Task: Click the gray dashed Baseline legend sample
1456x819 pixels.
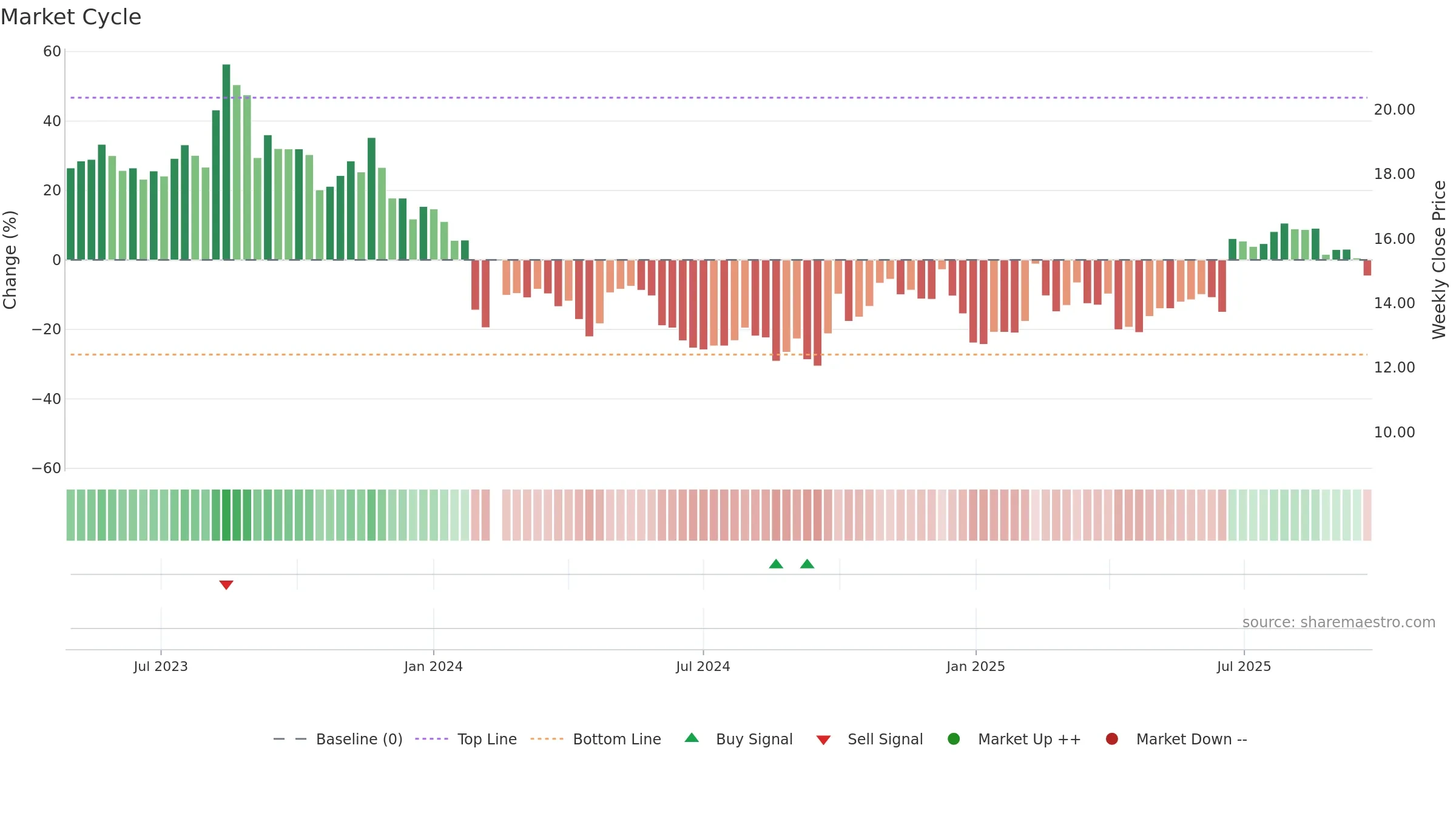Action: pyautogui.click(x=290, y=739)
